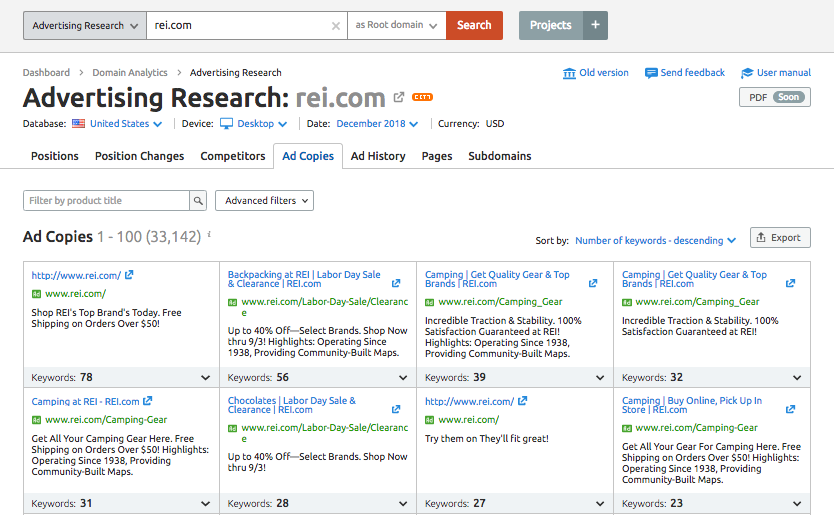Click the plus icon next to Projects
This screenshot has width=834, height=515.
[595, 26]
